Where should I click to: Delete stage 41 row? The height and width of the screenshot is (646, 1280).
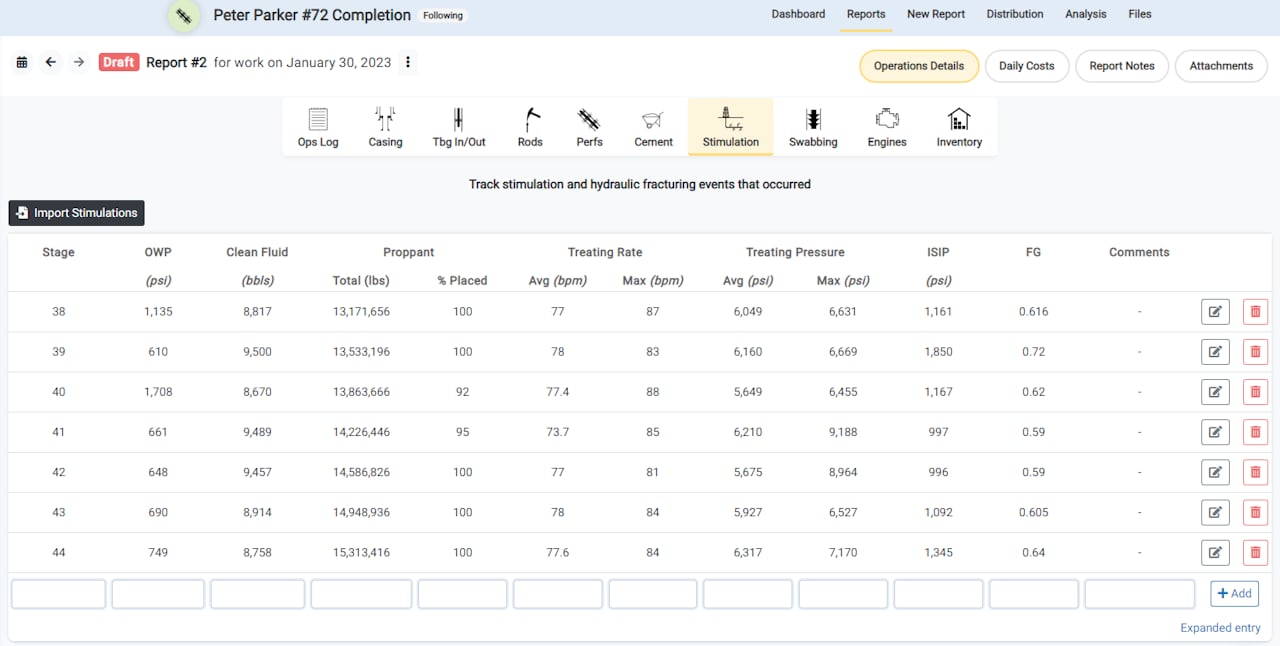coord(1255,432)
